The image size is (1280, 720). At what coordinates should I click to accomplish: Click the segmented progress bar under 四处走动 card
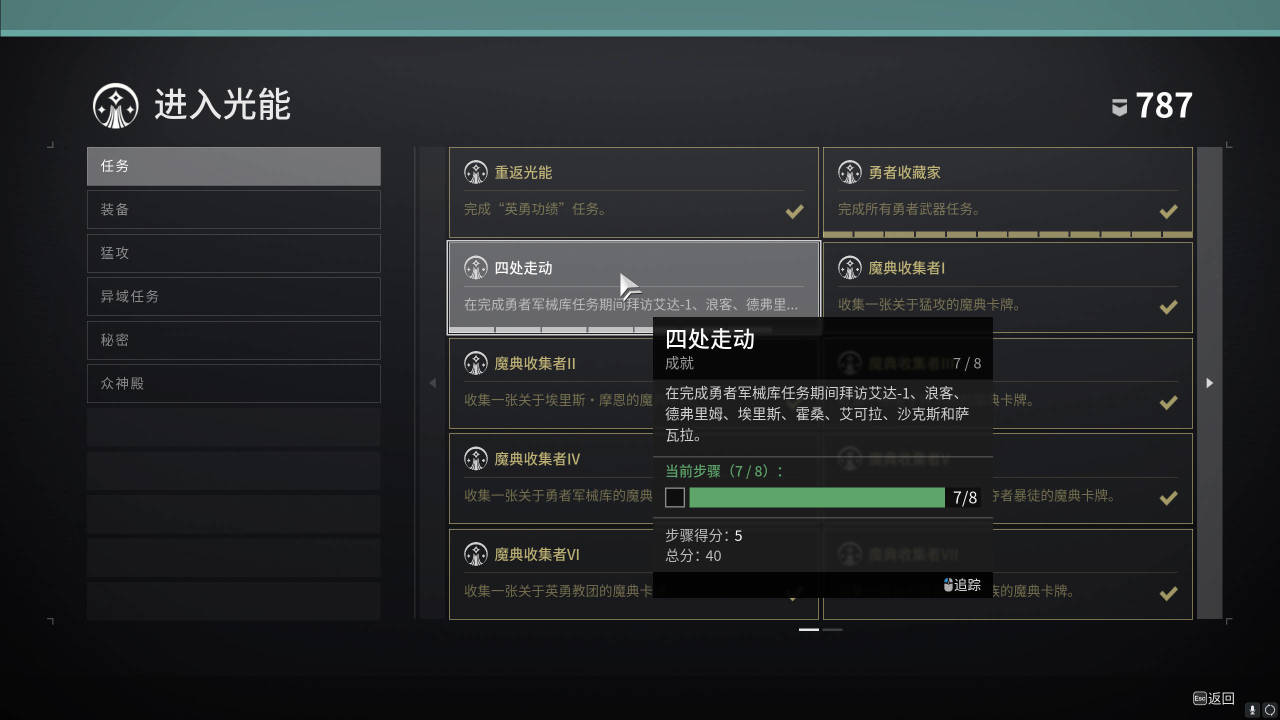click(x=634, y=330)
